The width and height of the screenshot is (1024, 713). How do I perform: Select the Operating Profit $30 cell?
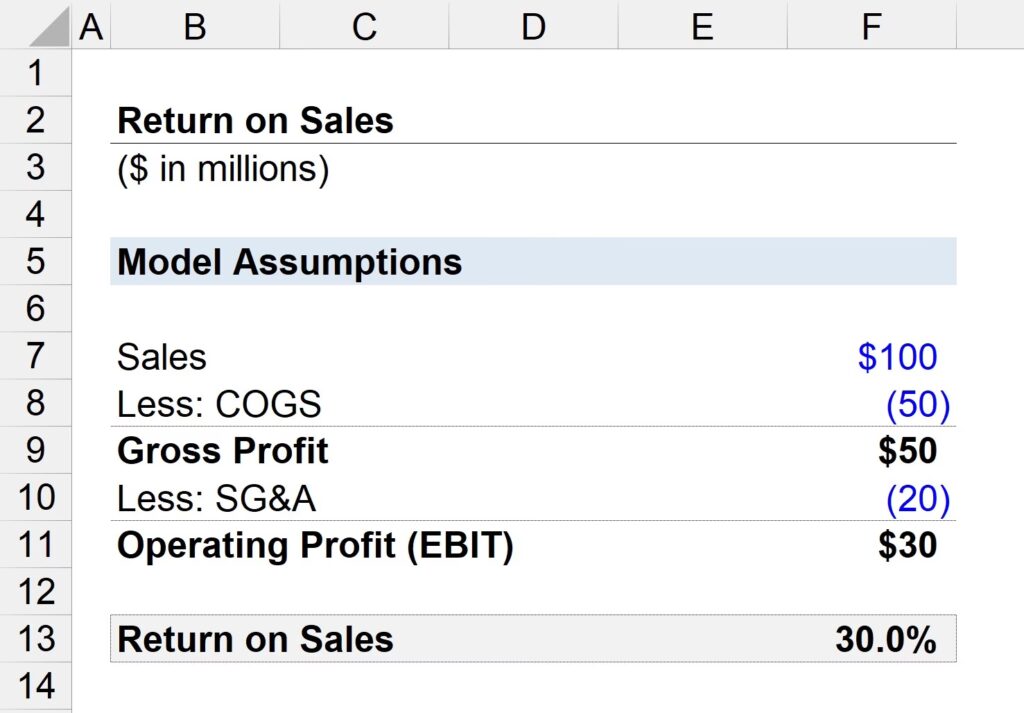pos(906,545)
